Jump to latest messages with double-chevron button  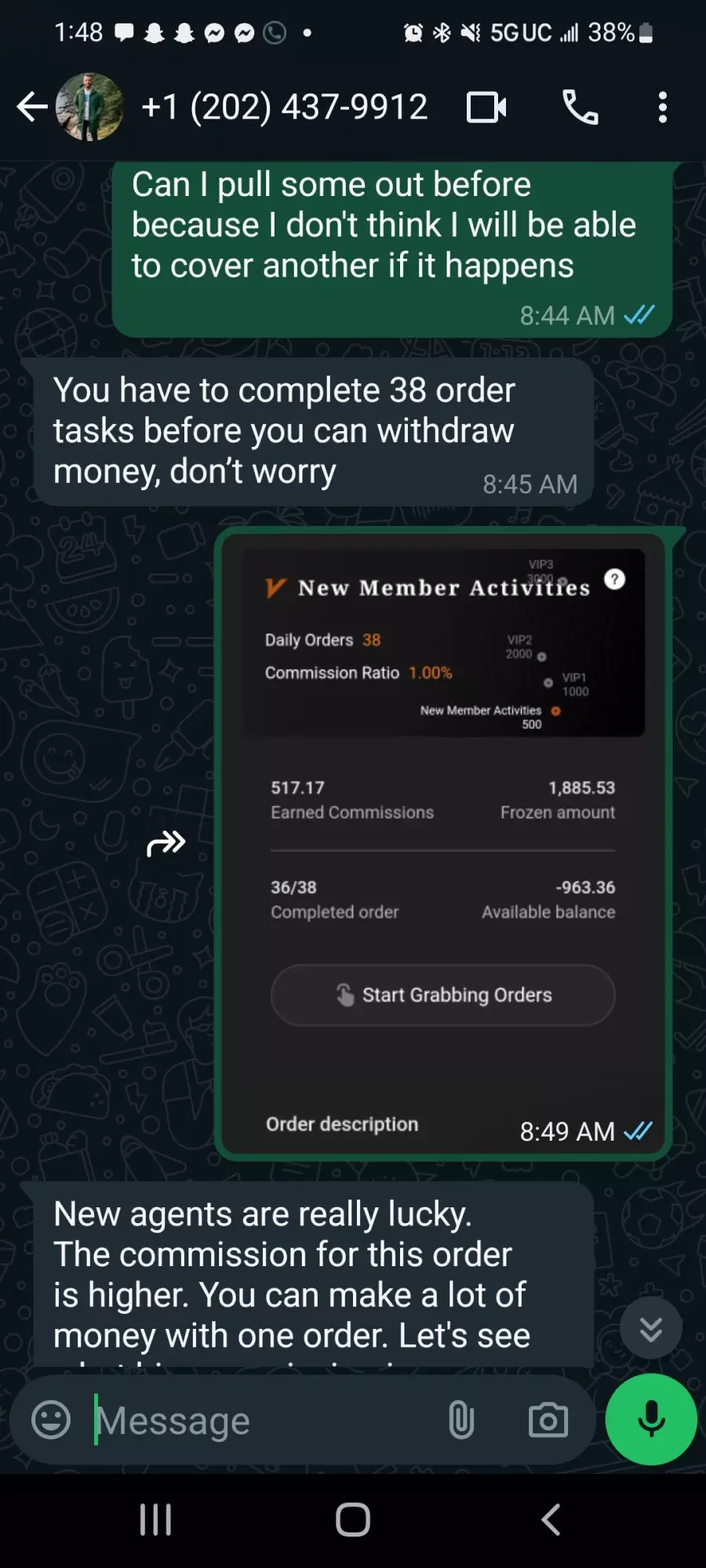point(651,1329)
